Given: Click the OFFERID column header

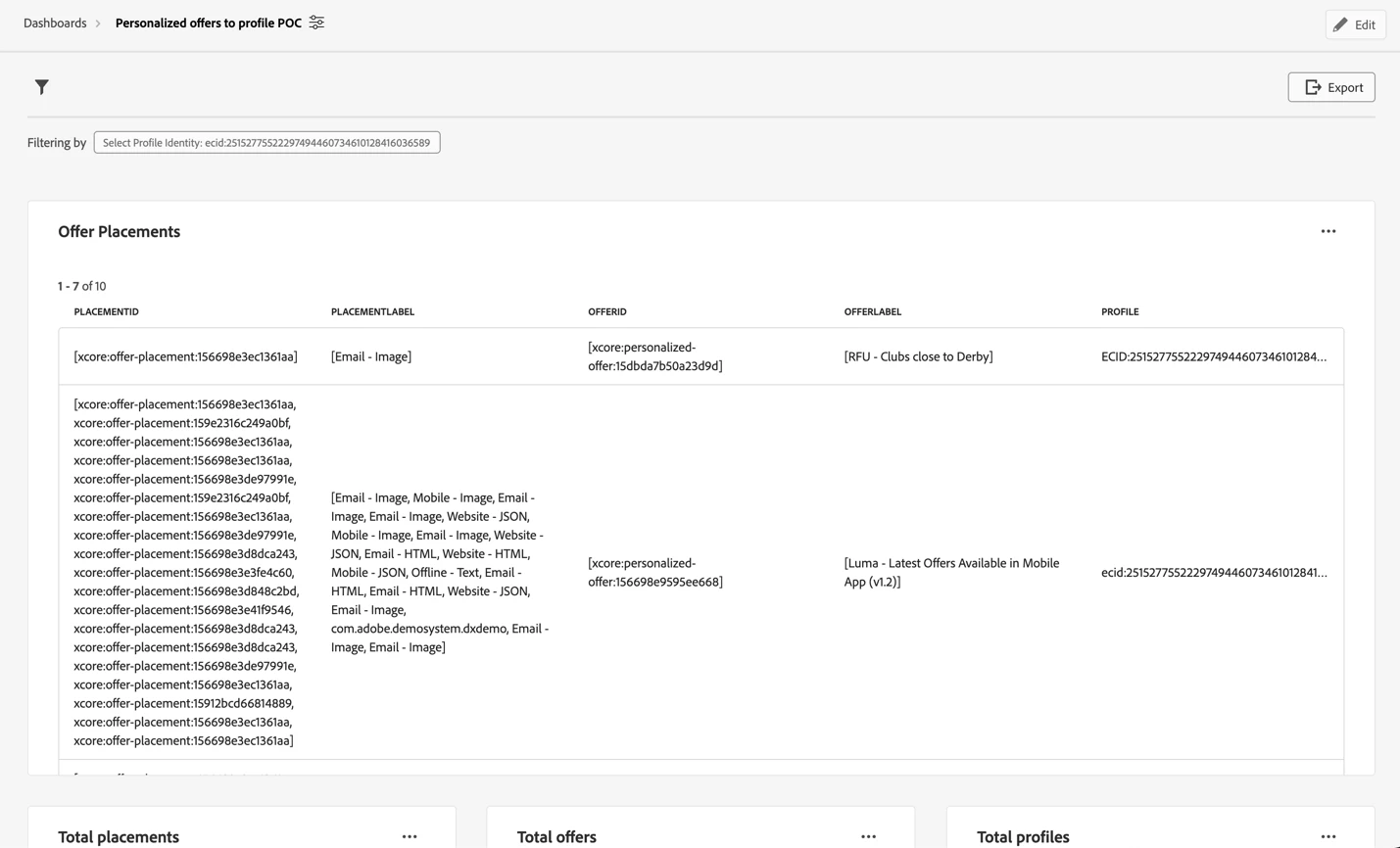Looking at the screenshot, I should click(x=606, y=311).
